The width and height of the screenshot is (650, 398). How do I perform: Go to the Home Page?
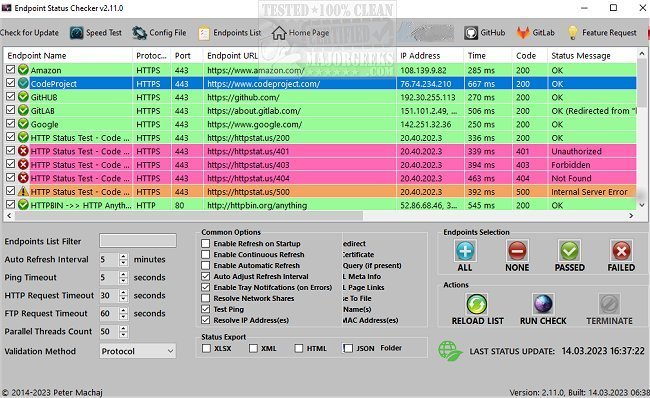pyautogui.click(x=300, y=33)
